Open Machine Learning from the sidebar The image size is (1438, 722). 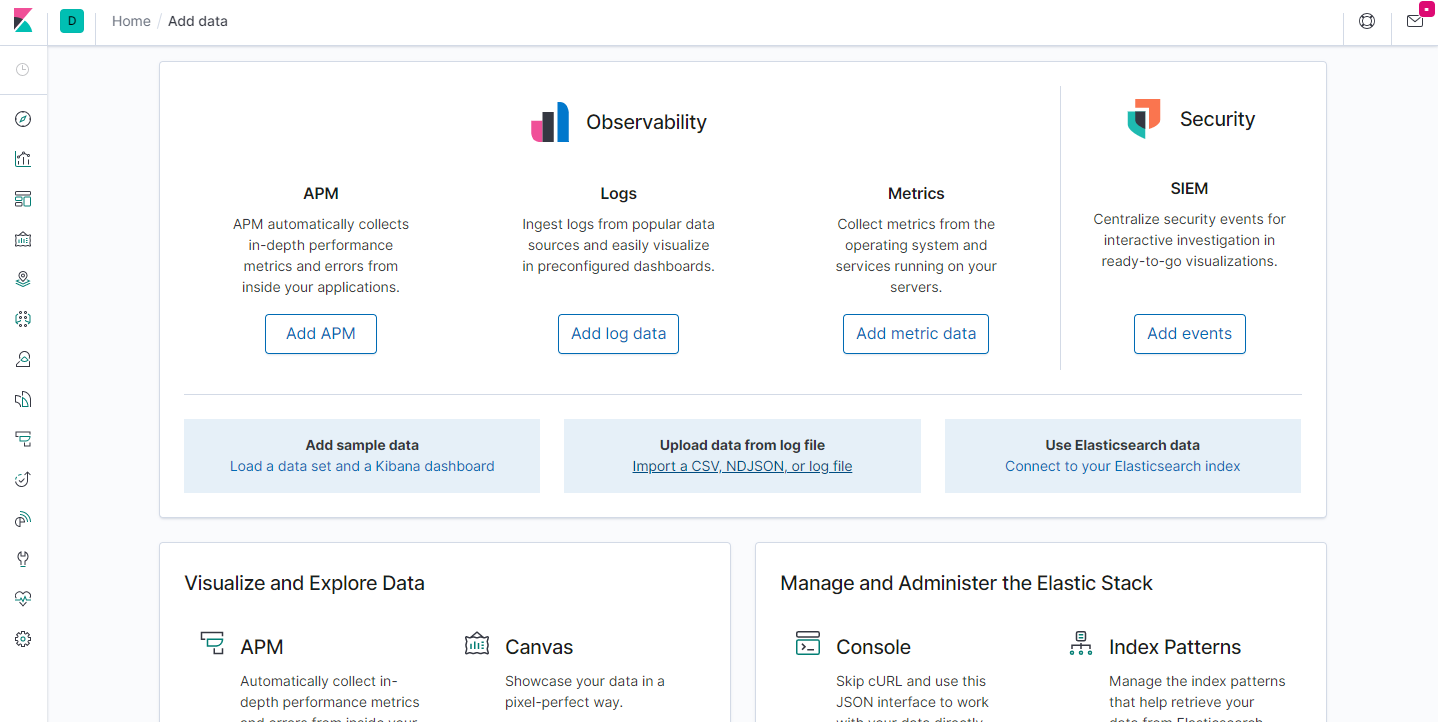pos(23,319)
